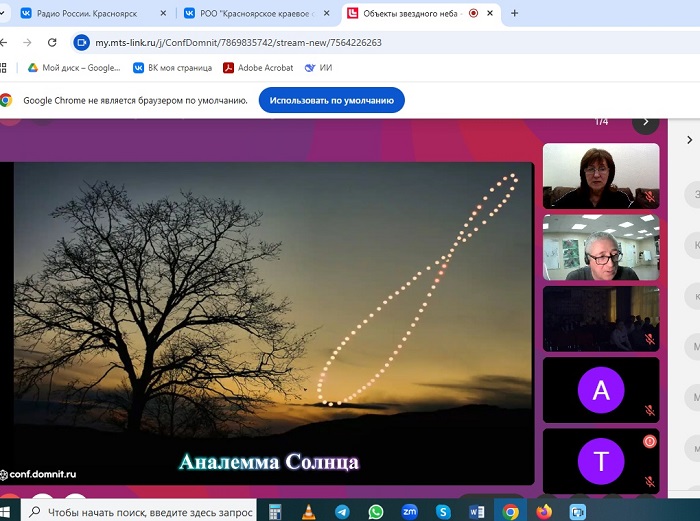The height and width of the screenshot is (521, 700).
Task: Launch VLC media player from taskbar
Action: [x=308, y=511]
